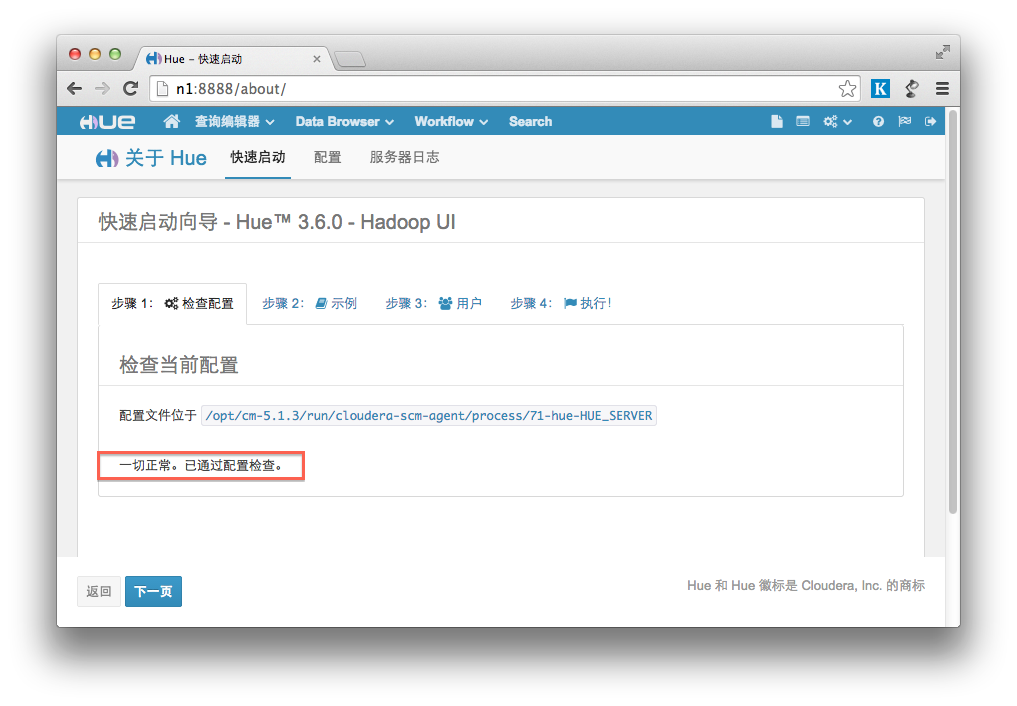Click the Hue logo in navbar
Image resolution: width=1017 pixels, height=706 pixels.
click(x=107, y=122)
